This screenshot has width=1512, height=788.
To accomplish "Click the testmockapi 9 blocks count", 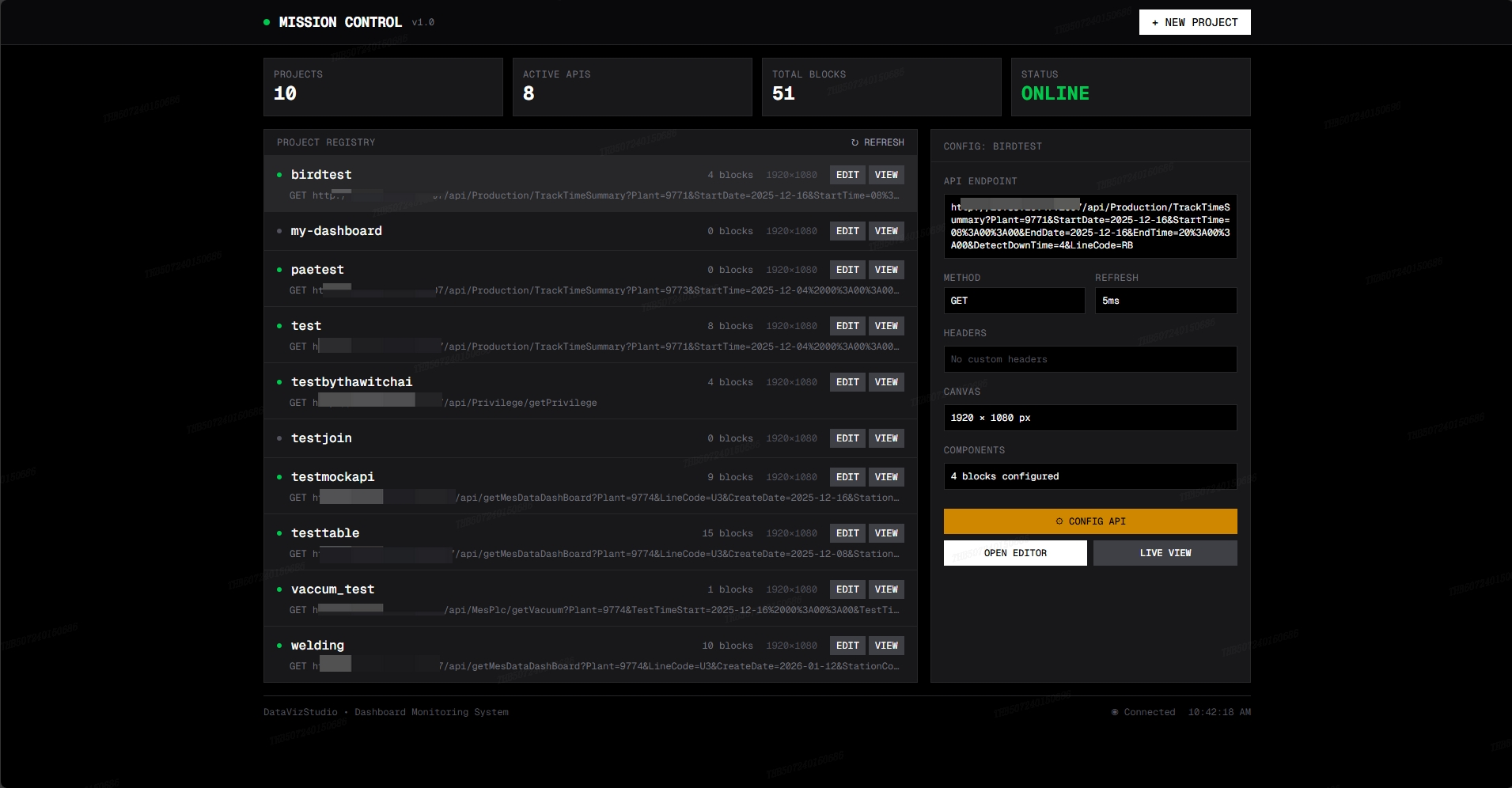I will click(x=730, y=477).
